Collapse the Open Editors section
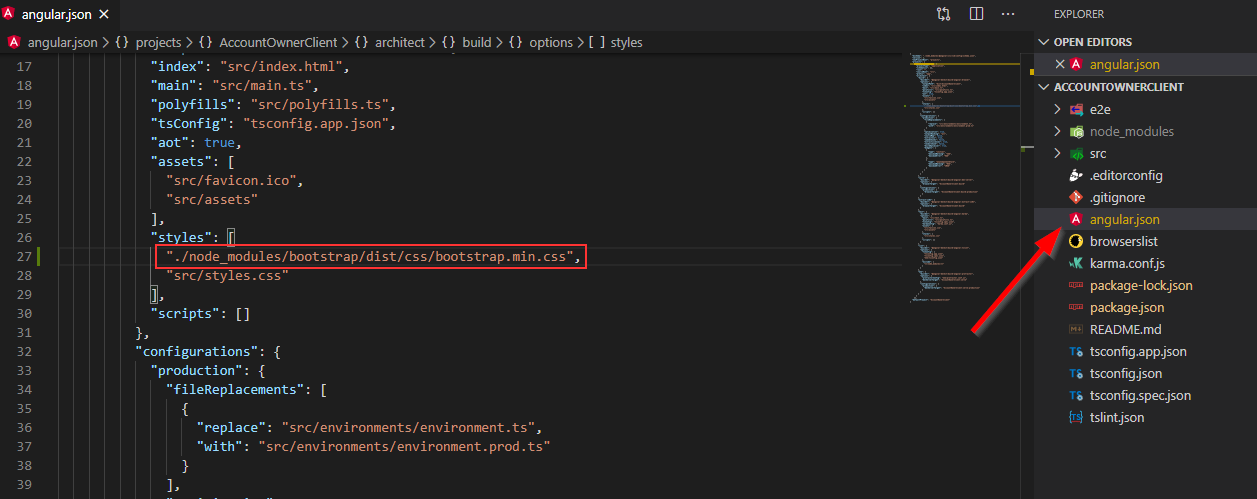 click(1045, 42)
